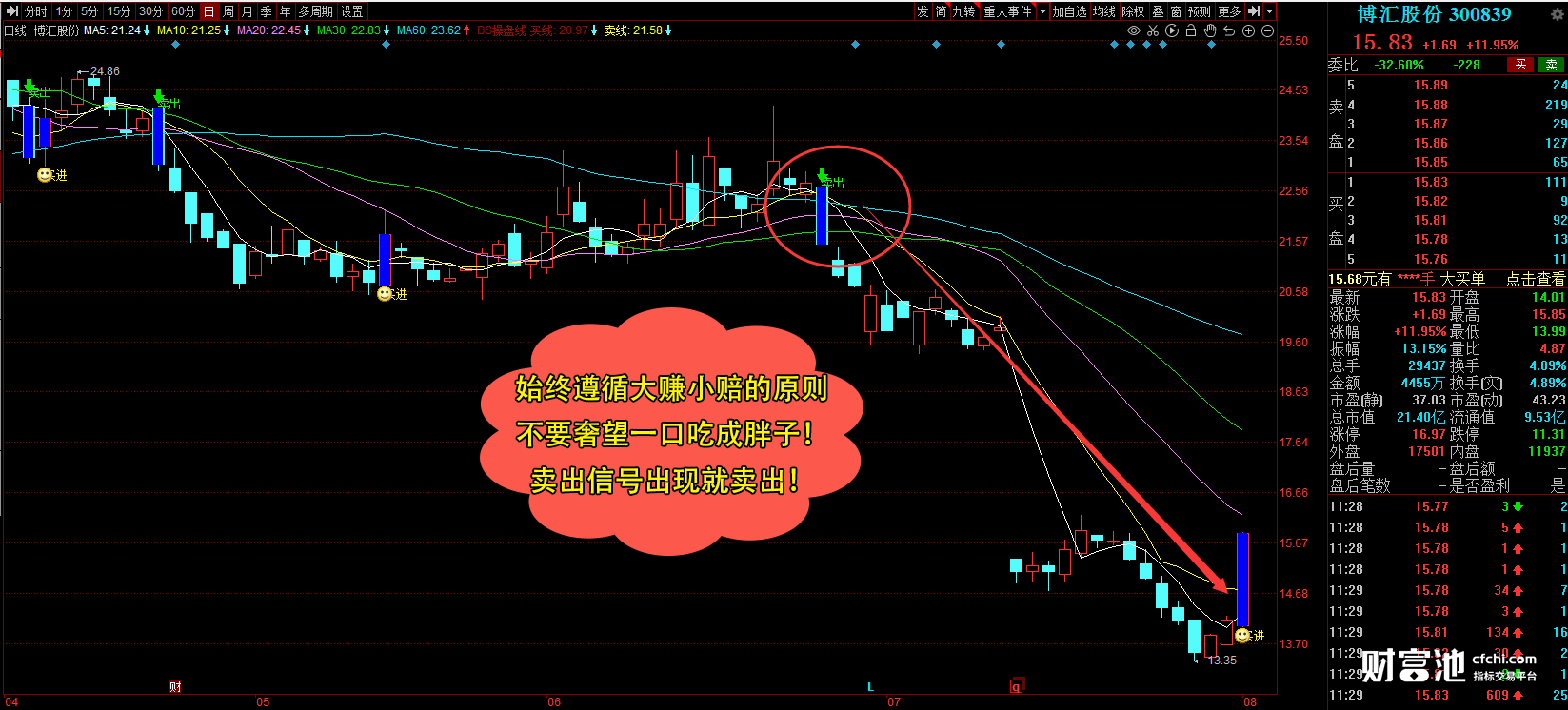Click sell level 1 price 15.85
Image resolution: width=1568 pixels, height=710 pixels.
click(x=1430, y=163)
